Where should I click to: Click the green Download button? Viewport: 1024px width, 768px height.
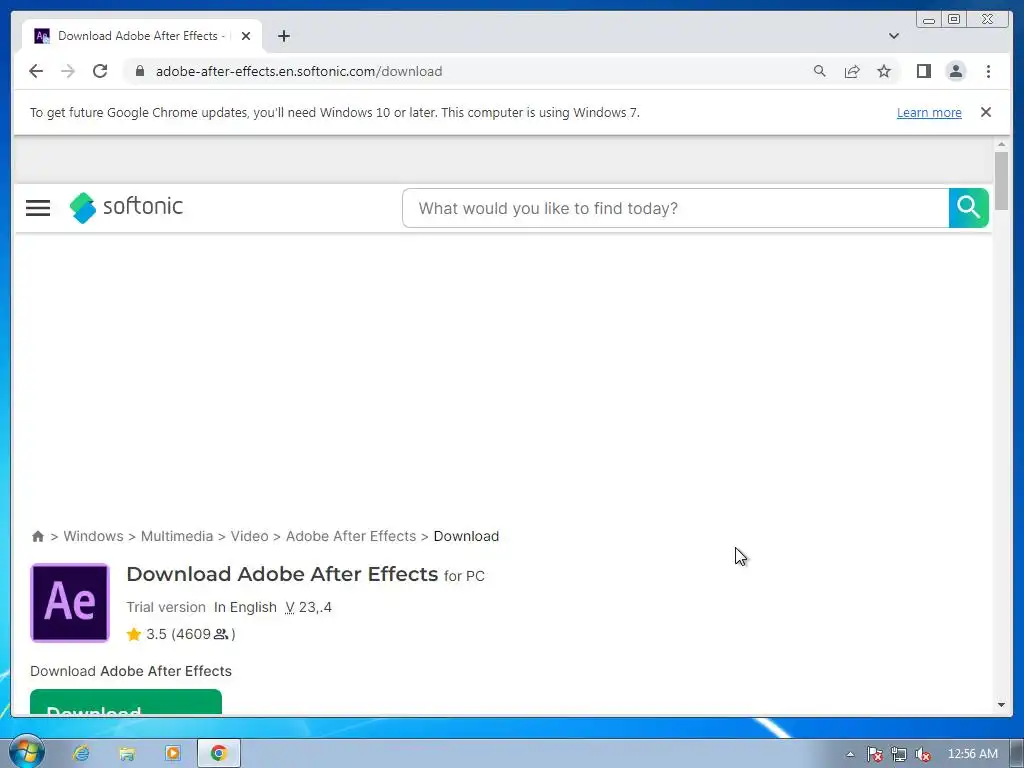pyautogui.click(x=126, y=702)
